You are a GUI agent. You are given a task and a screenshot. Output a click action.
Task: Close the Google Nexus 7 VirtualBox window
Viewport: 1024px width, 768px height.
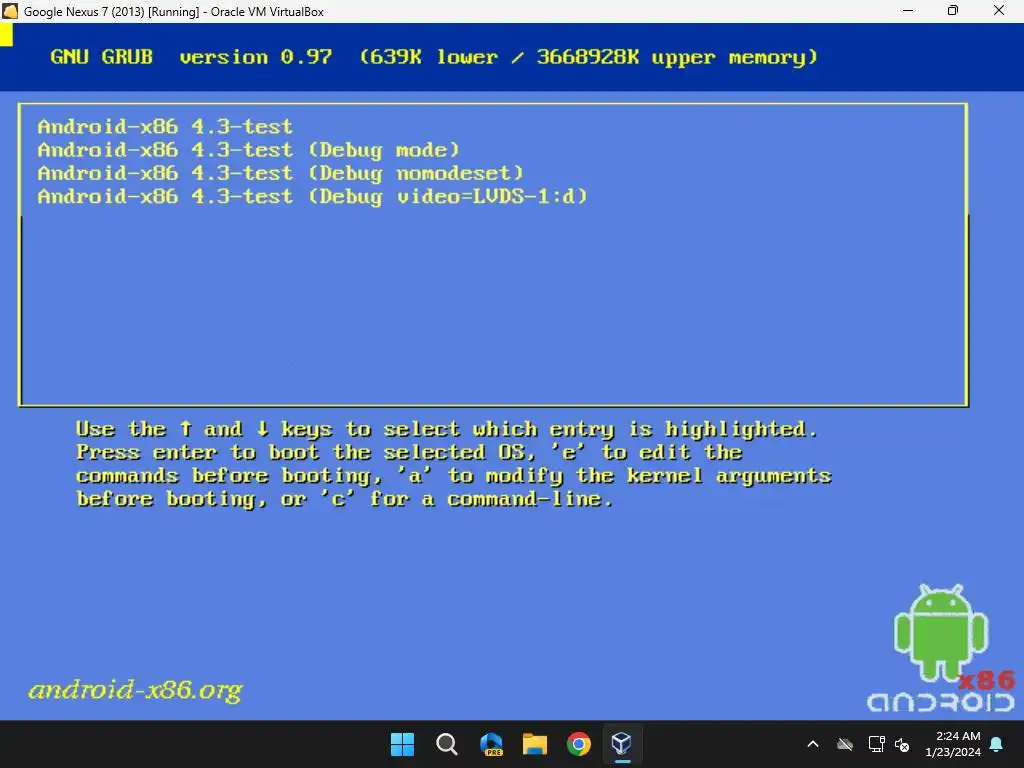999,11
